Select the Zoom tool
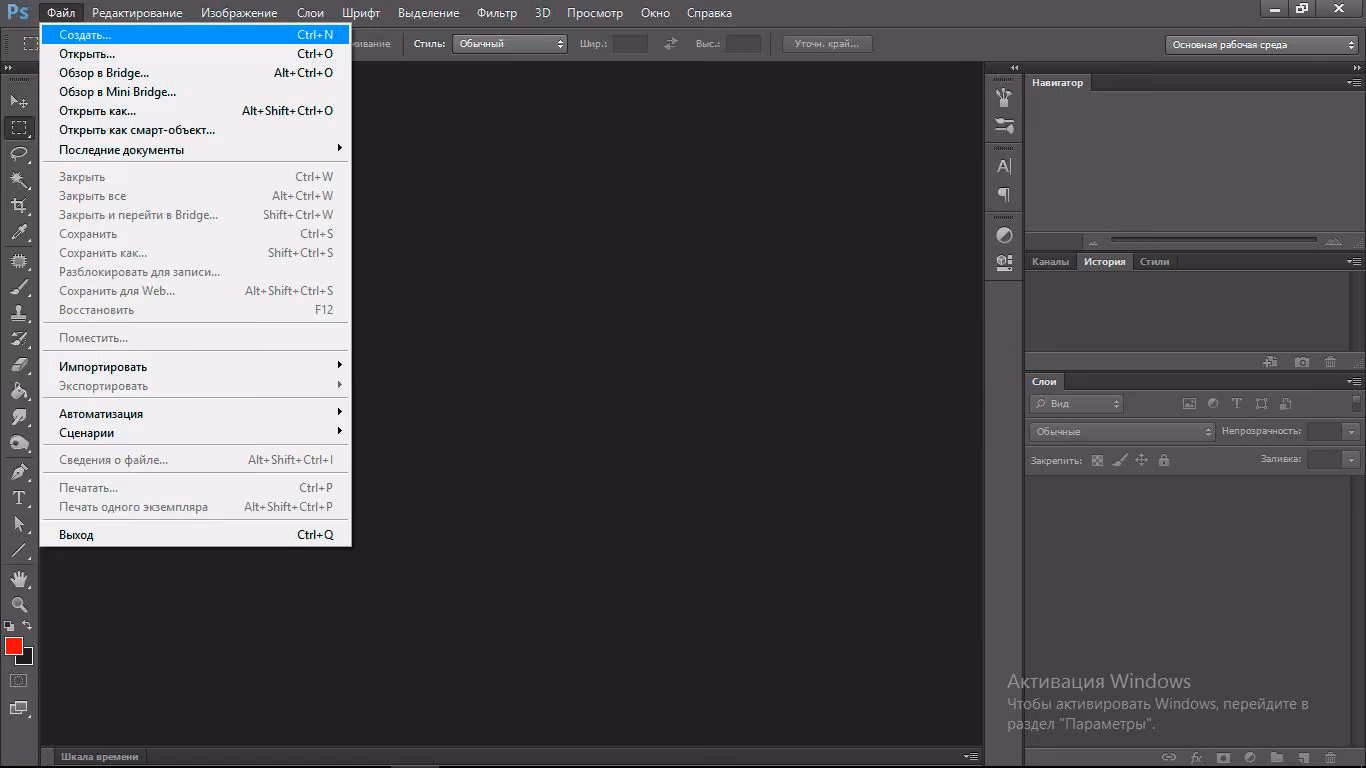 (x=19, y=604)
